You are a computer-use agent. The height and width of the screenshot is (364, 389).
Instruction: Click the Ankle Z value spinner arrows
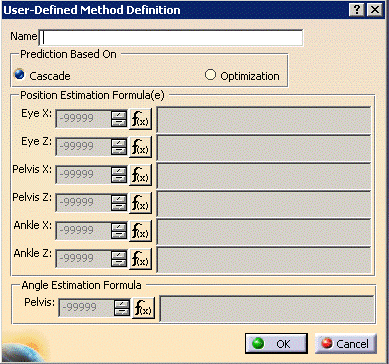click(x=119, y=259)
